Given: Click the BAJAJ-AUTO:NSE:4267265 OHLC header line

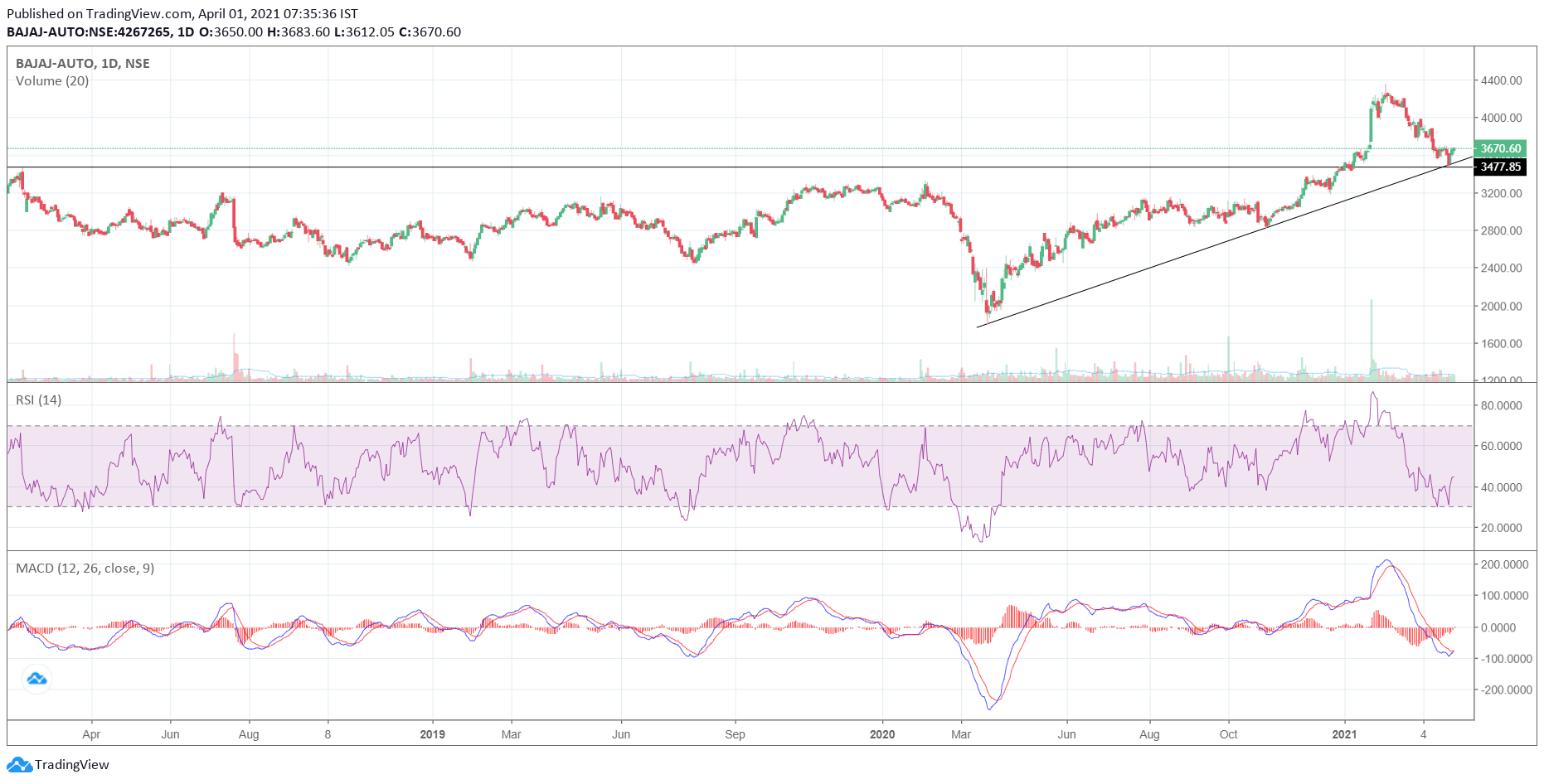Looking at the screenshot, I should [234, 31].
